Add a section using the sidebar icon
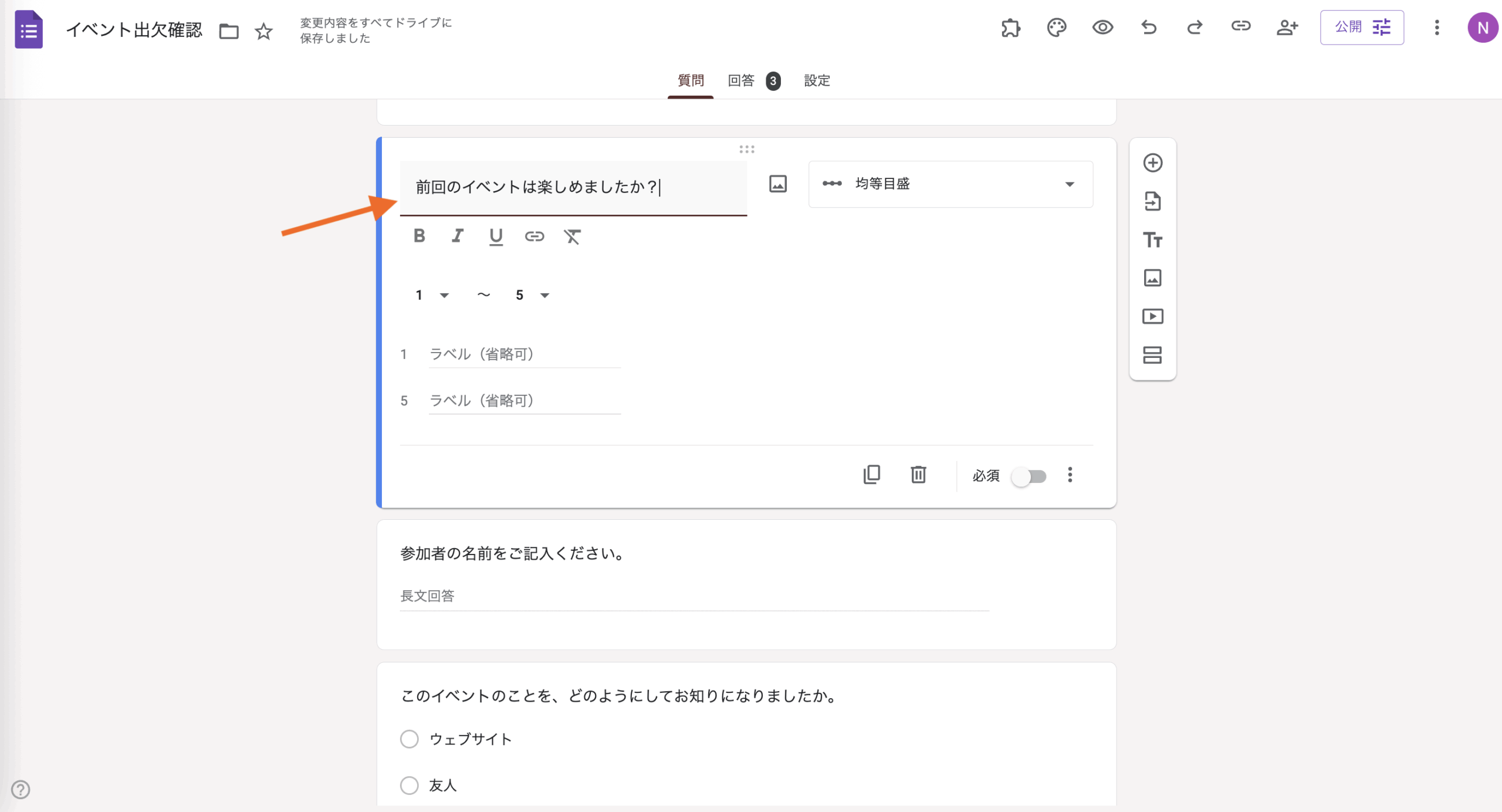Image resolution: width=1502 pixels, height=812 pixels. click(x=1152, y=355)
